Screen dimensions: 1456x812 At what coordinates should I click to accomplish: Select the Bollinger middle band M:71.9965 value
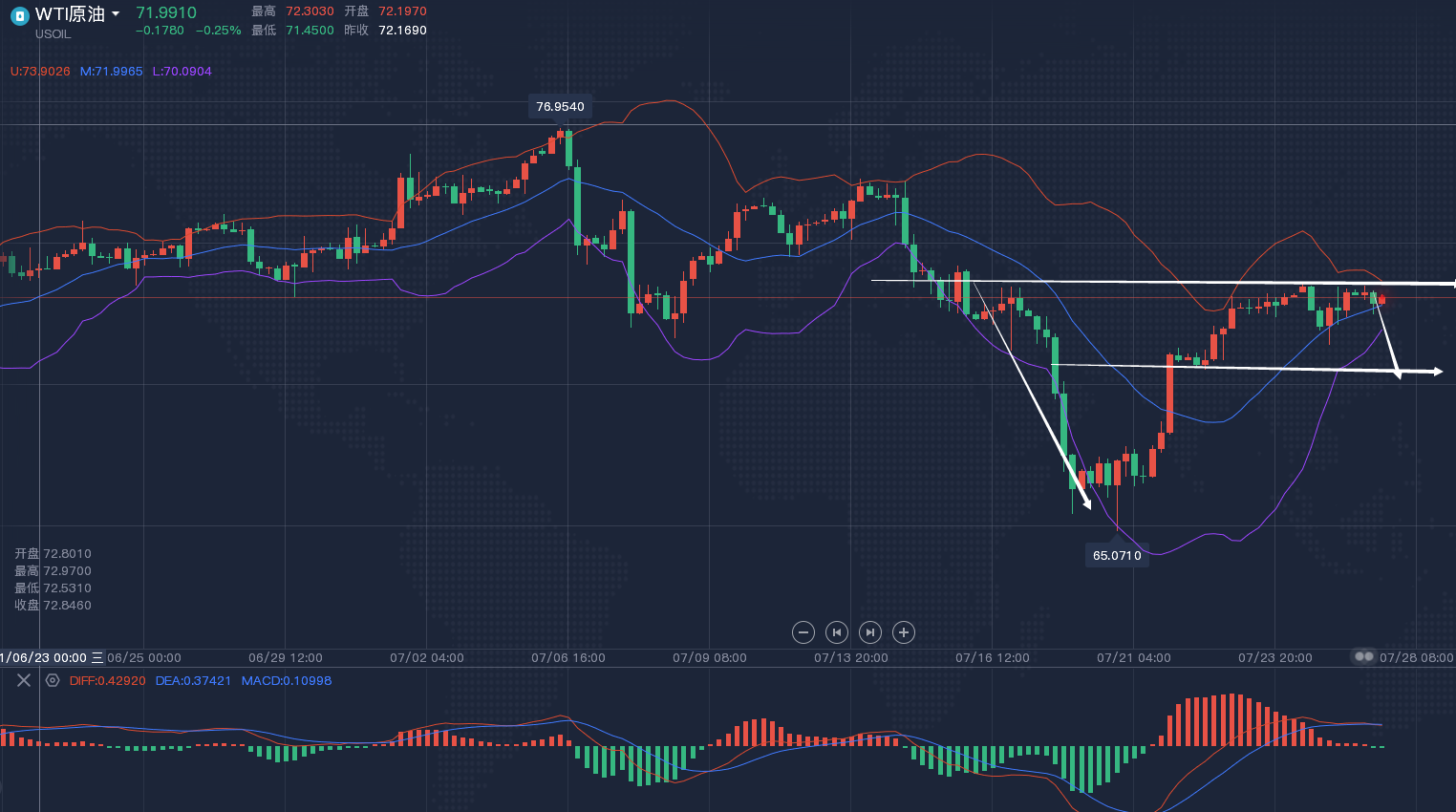[x=111, y=72]
